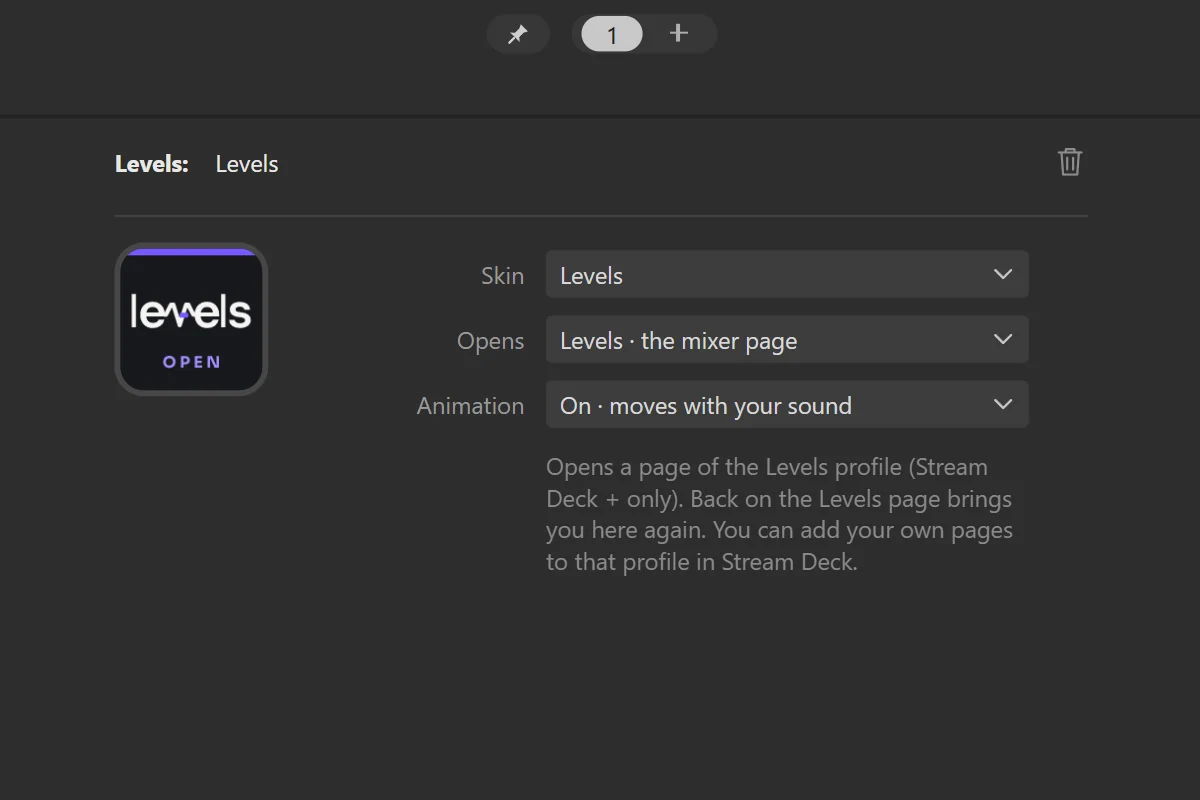Select page 1 tab
The image size is (1200, 800).
click(612, 35)
